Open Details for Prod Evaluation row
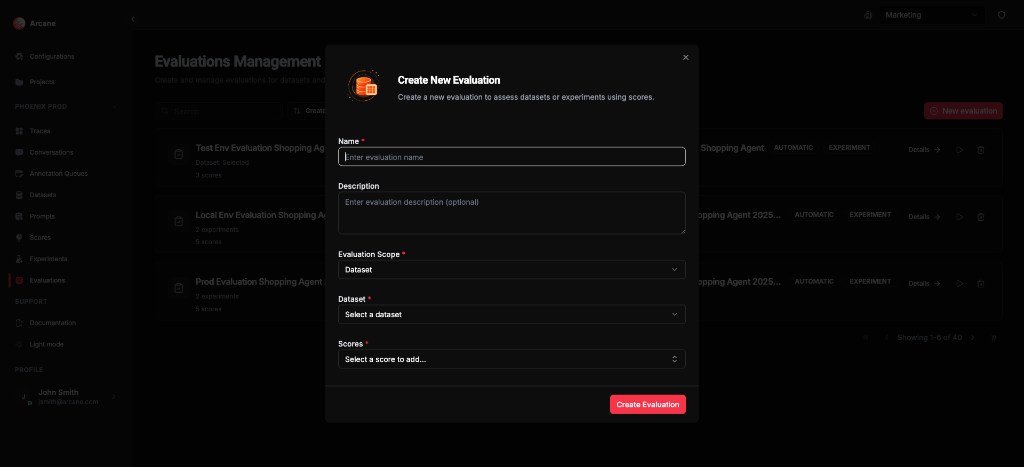The height and width of the screenshot is (467, 1024). (x=924, y=283)
